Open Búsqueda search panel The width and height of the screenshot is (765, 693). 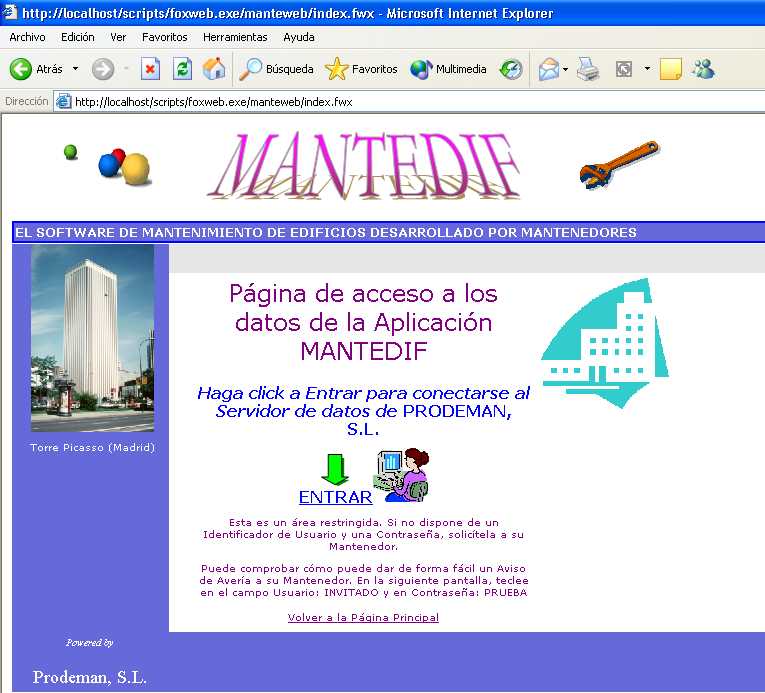point(276,69)
